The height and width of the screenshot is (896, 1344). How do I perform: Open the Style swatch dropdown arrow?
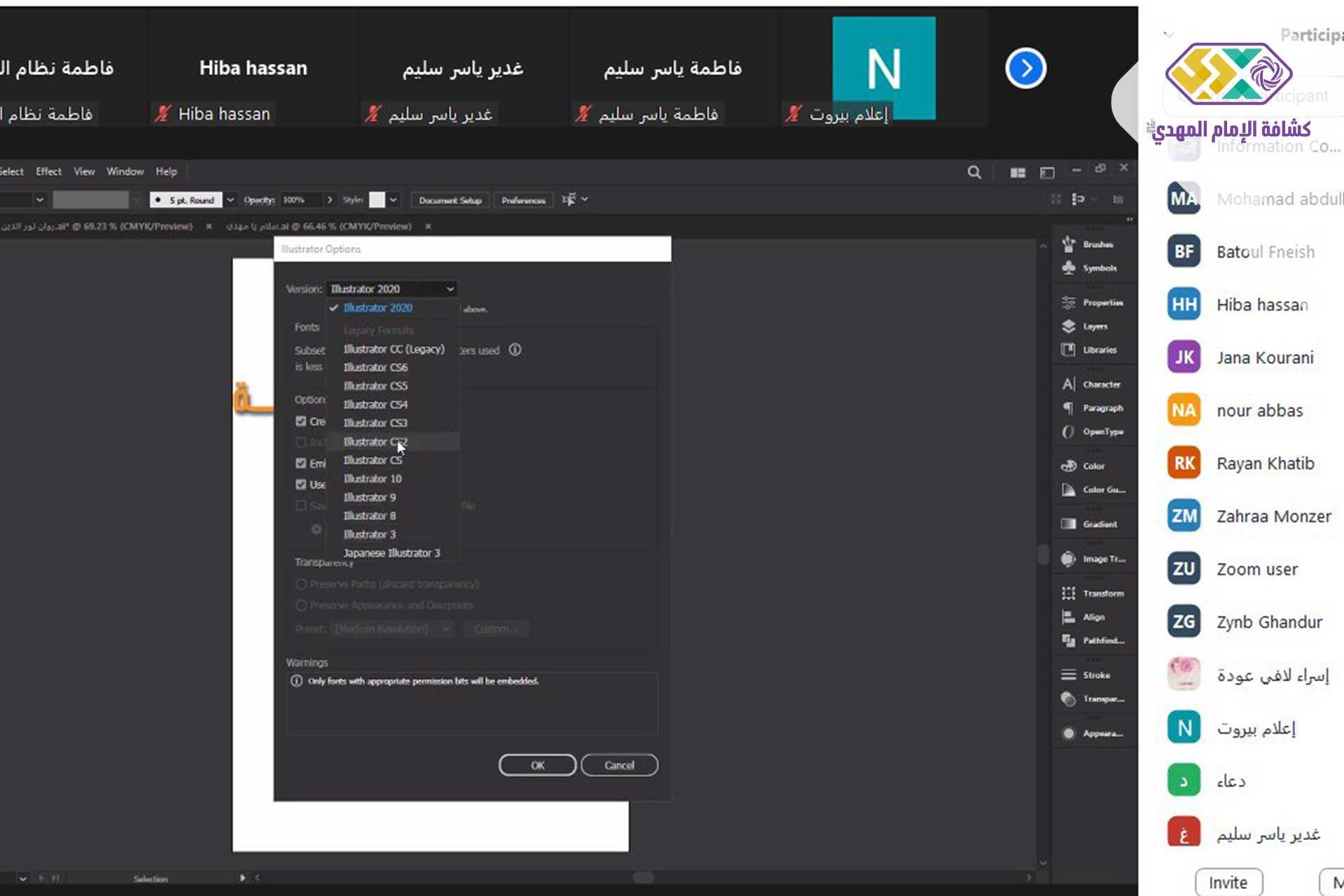coord(393,200)
